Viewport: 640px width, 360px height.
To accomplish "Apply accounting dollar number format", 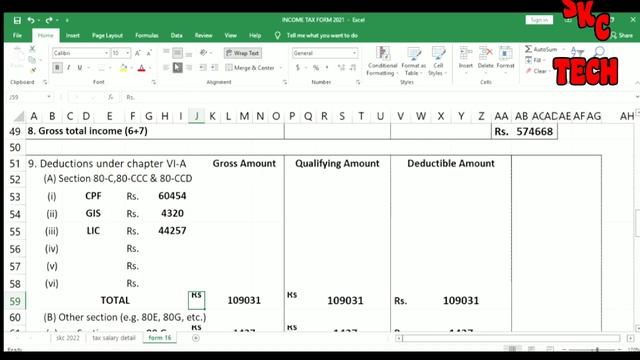I will click(x=298, y=68).
